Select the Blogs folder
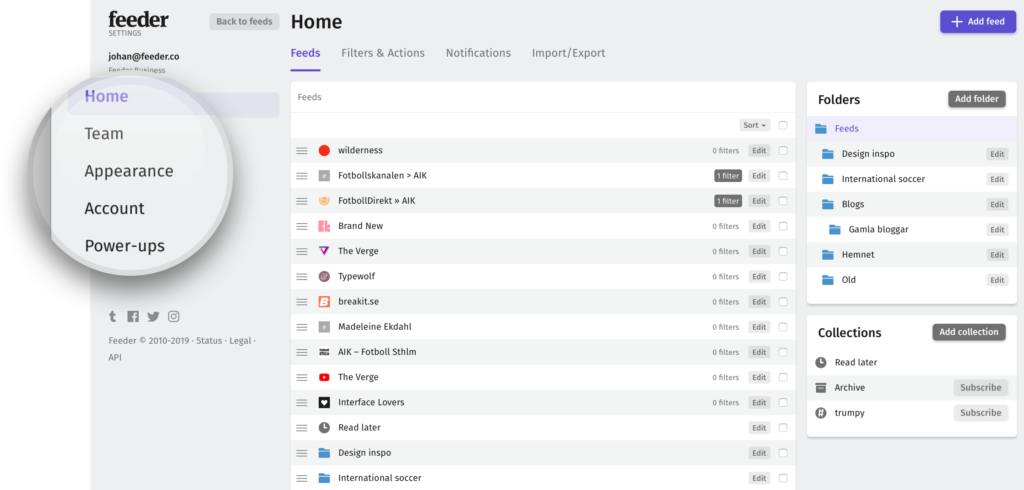The height and width of the screenshot is (490, 1024). 910,204
